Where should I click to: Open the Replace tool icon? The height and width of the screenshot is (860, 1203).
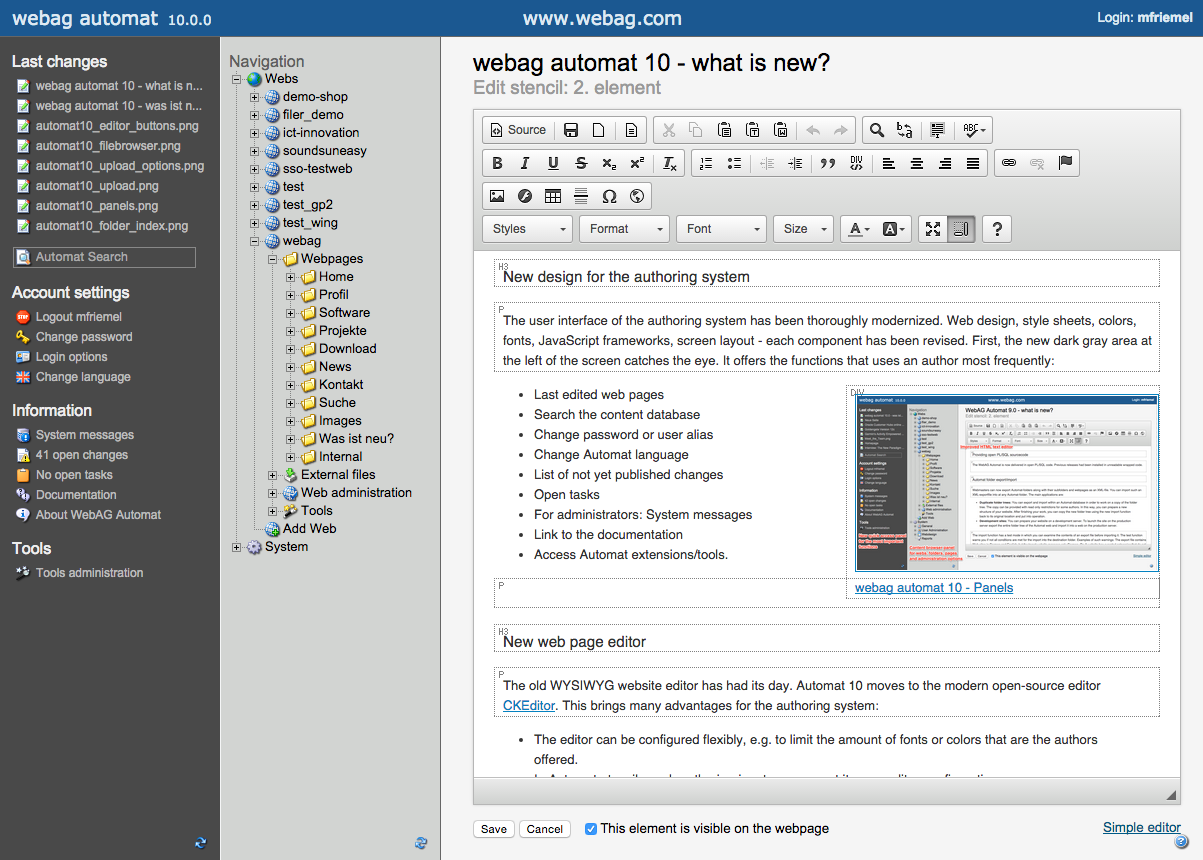(905, 130)
